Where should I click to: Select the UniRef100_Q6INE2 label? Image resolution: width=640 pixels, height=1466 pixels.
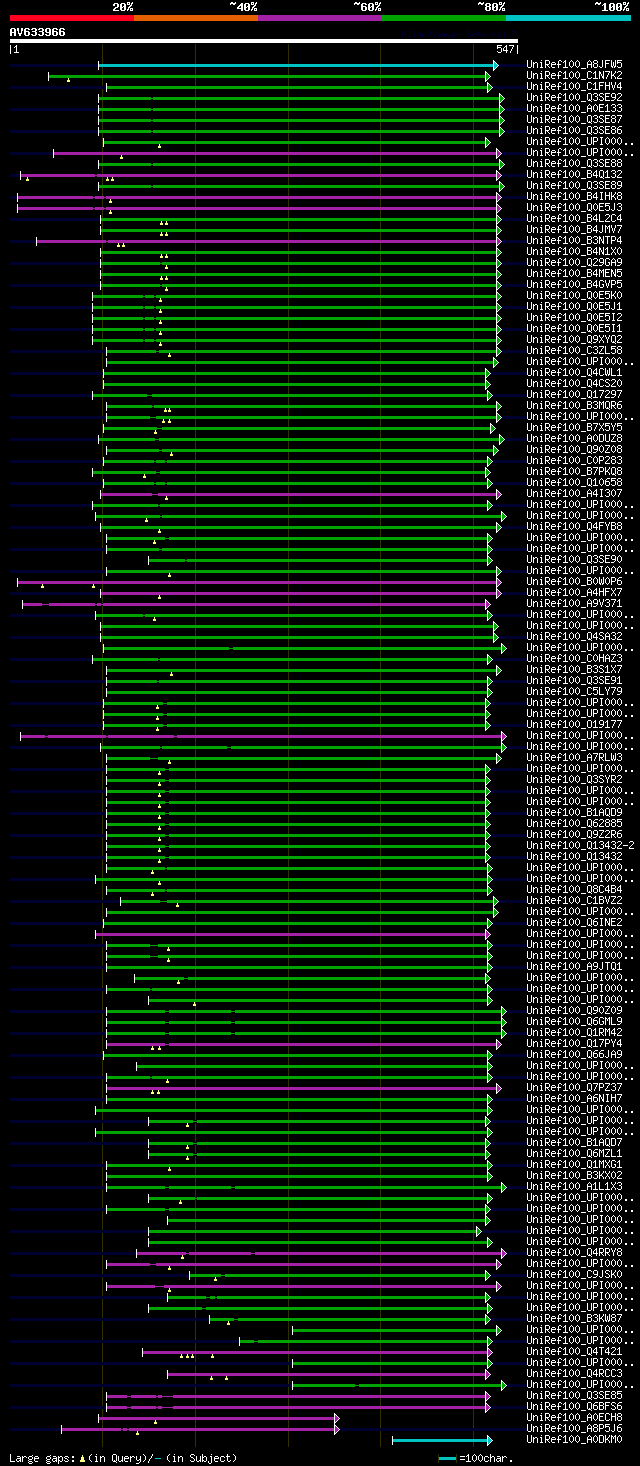[x=574, y=923]
